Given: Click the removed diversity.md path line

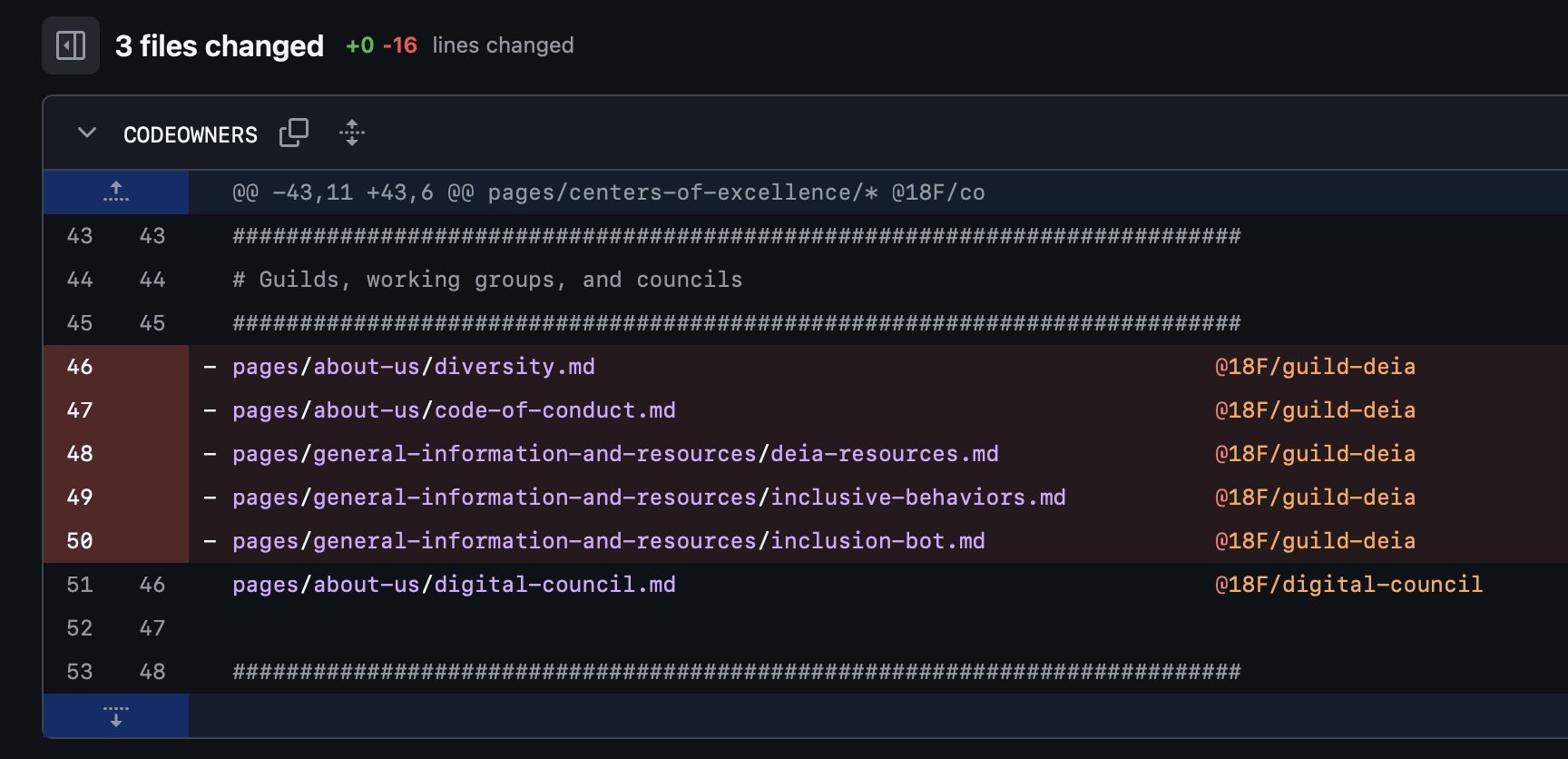Looking at the screenshot, I should pyautogui.click(x=413, y=367).
